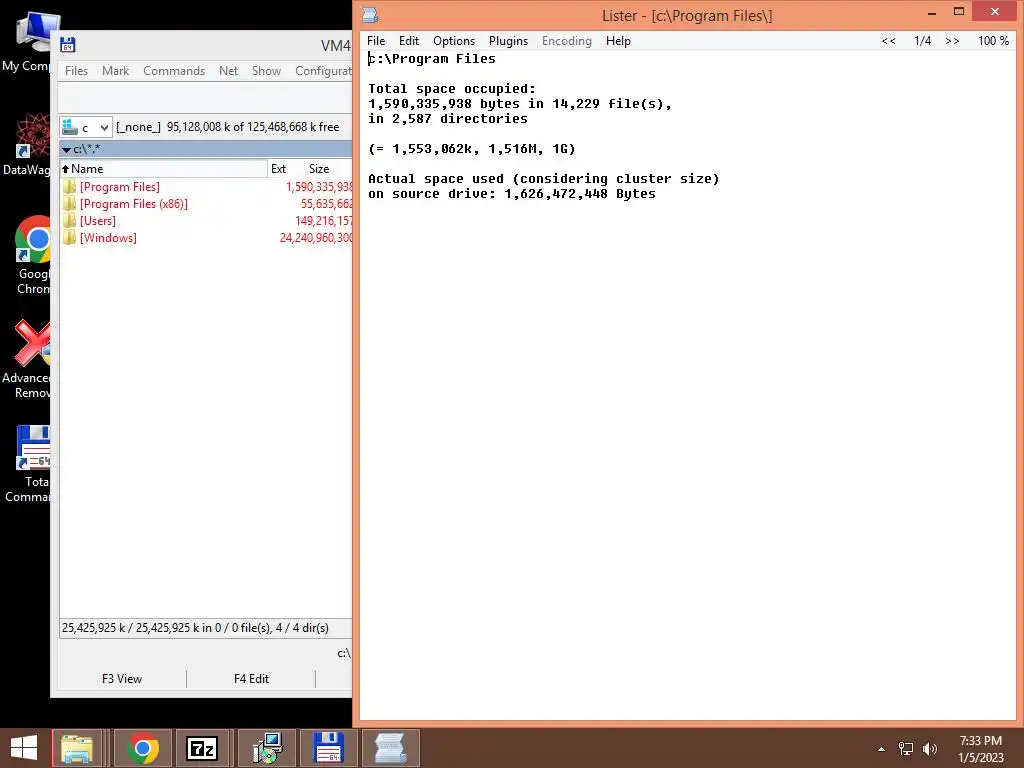Open 7-Zip from the taskbar
The width and height of the screenshot is (1024, 768).
coord(201,748)
